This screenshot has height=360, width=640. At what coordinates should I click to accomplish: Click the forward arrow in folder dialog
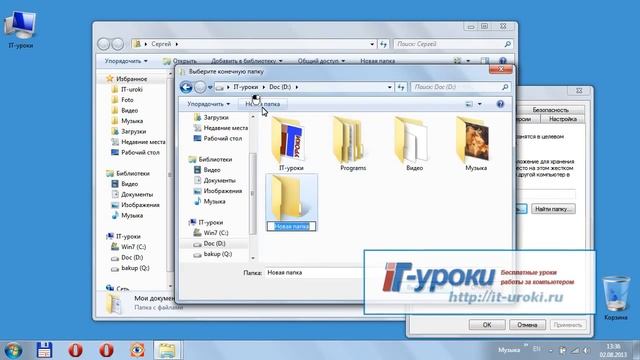[x=200, y=87]
